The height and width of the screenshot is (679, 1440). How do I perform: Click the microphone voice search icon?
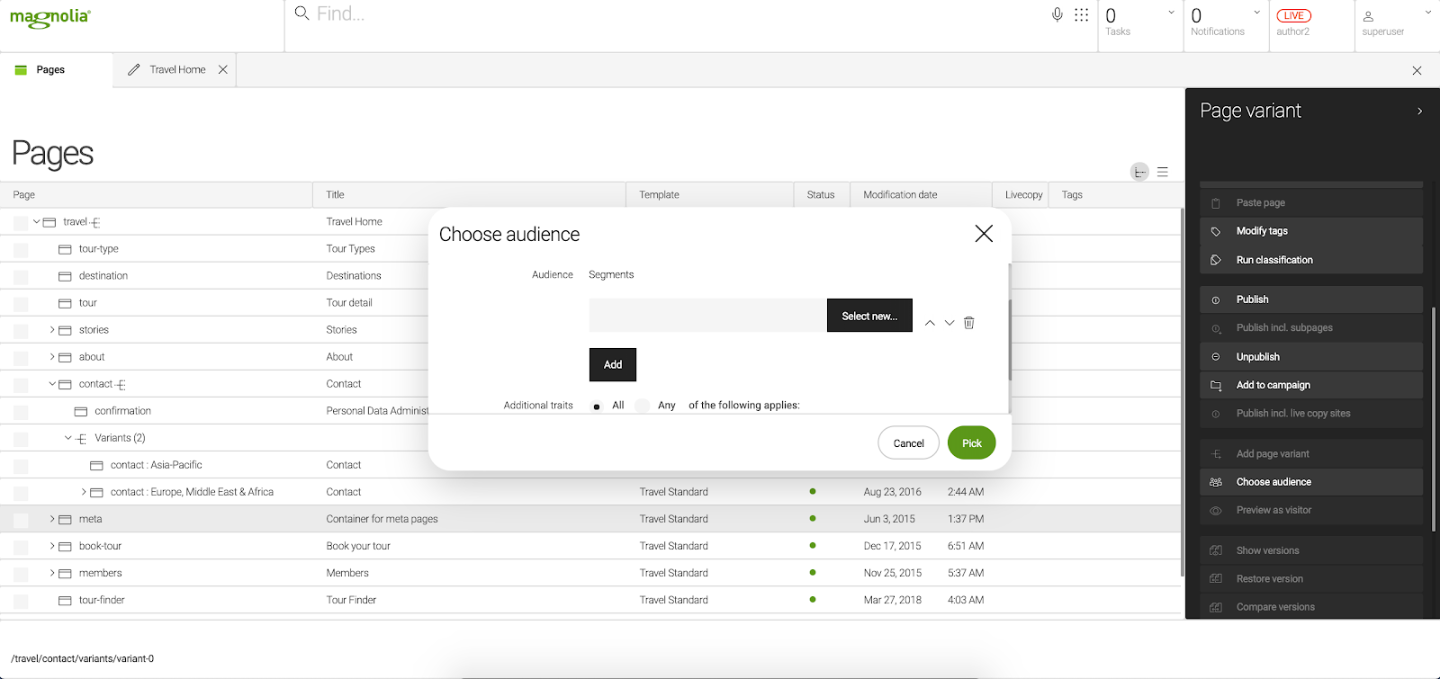click(x=1057, y=15)
